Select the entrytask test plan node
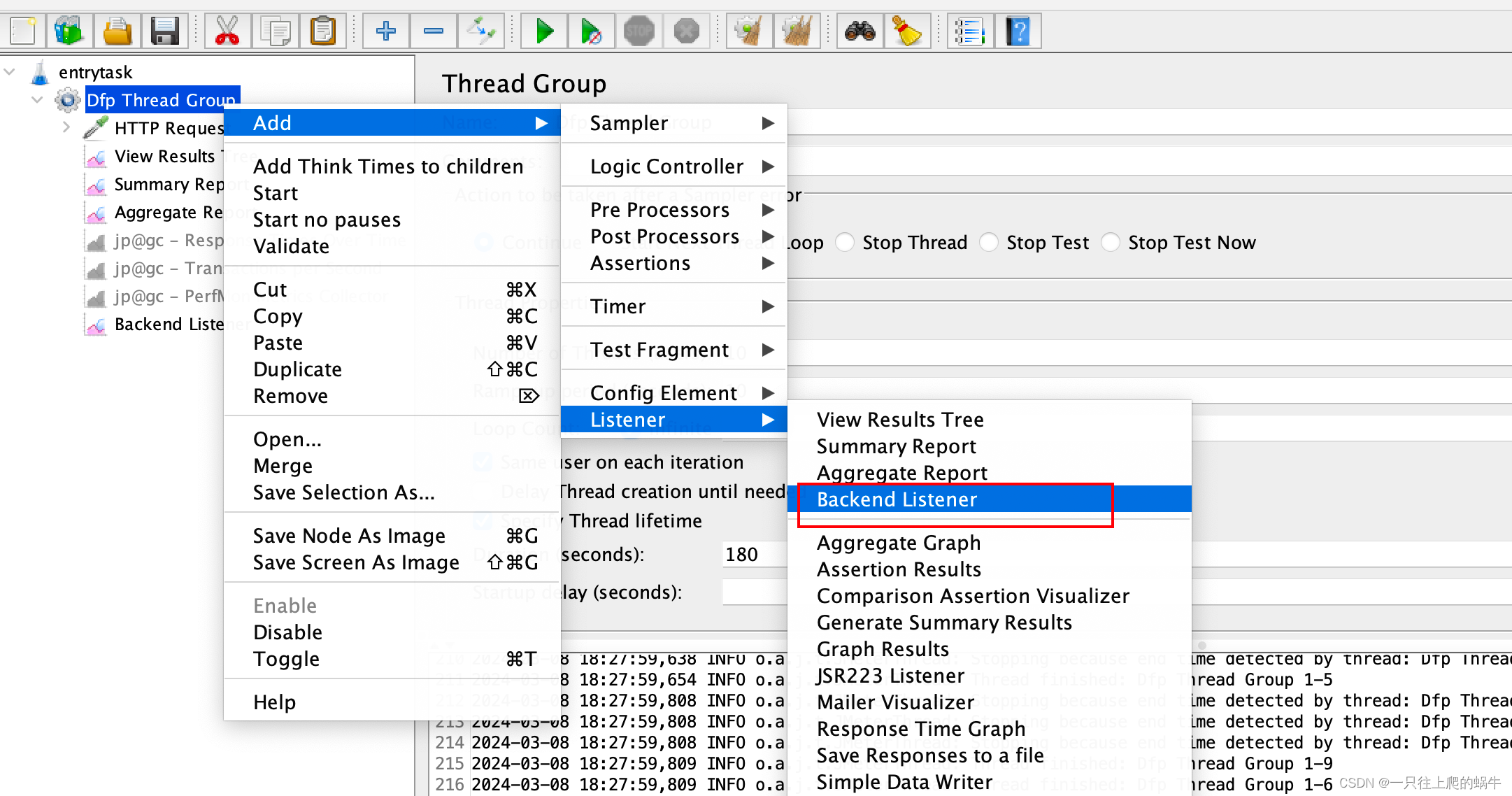 [95, 72]
